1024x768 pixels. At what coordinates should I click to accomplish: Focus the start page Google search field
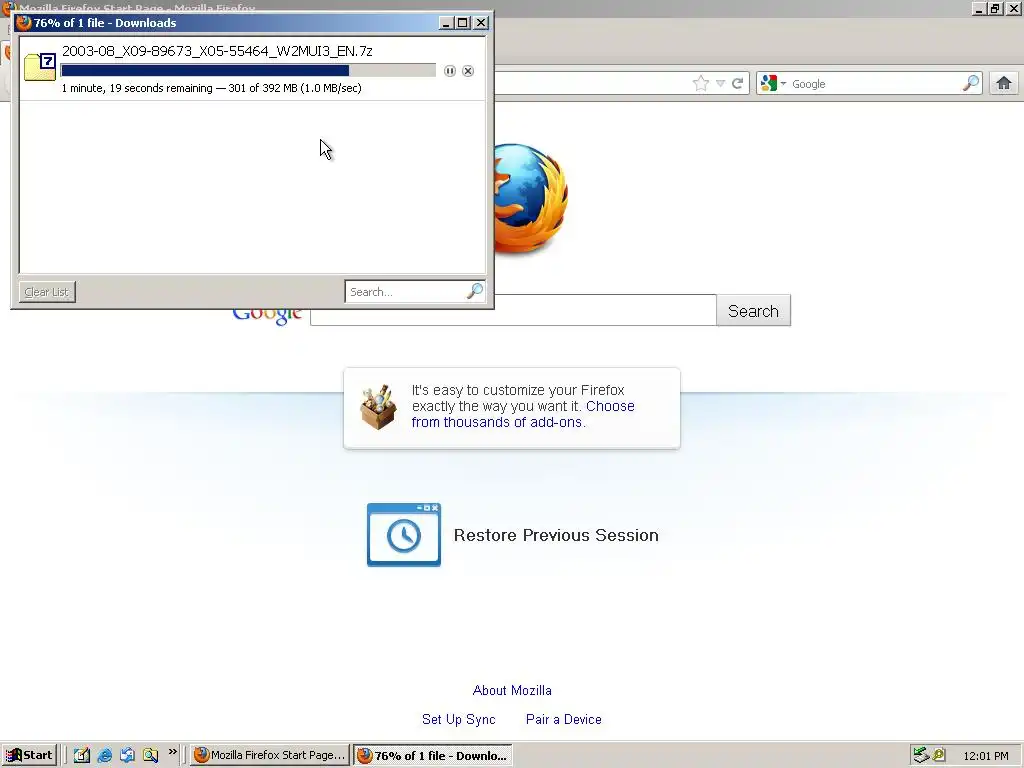tap(513, 311)
